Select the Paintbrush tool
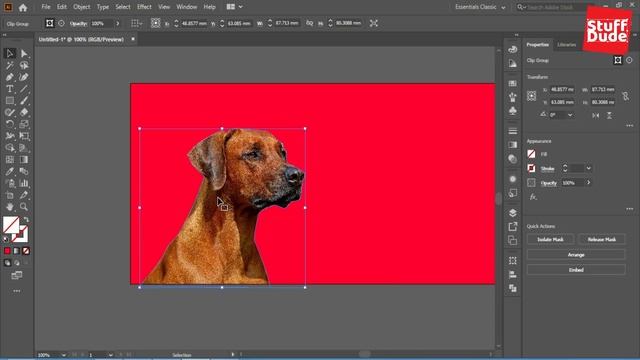This screenshot has height=360, width=640. (x=24, y=101)
